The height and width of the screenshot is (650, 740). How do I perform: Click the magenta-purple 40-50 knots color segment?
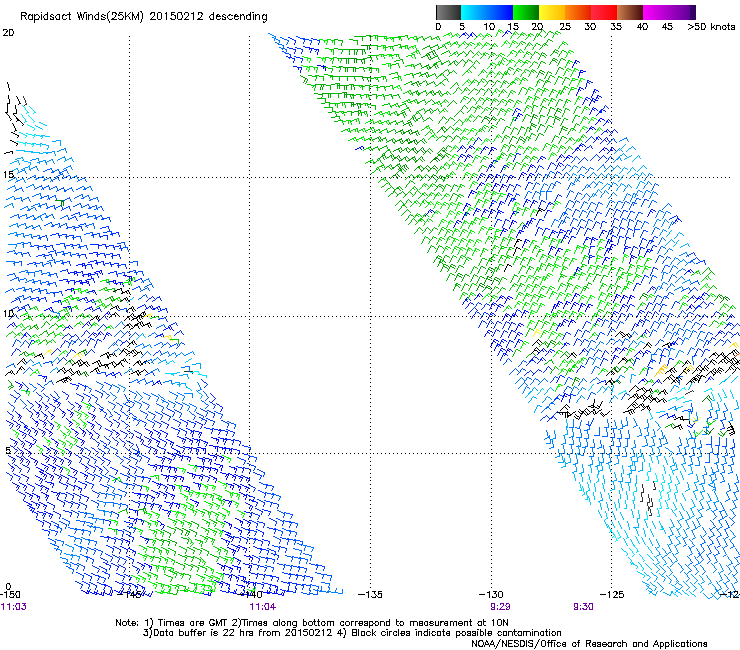point(669,12)
